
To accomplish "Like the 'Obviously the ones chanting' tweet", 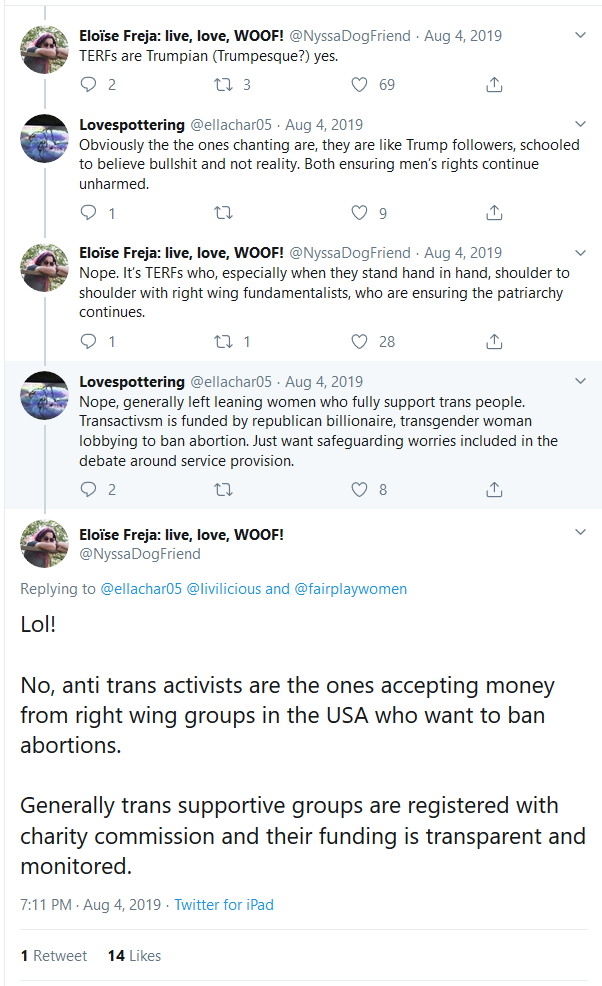I will point(360,213).
